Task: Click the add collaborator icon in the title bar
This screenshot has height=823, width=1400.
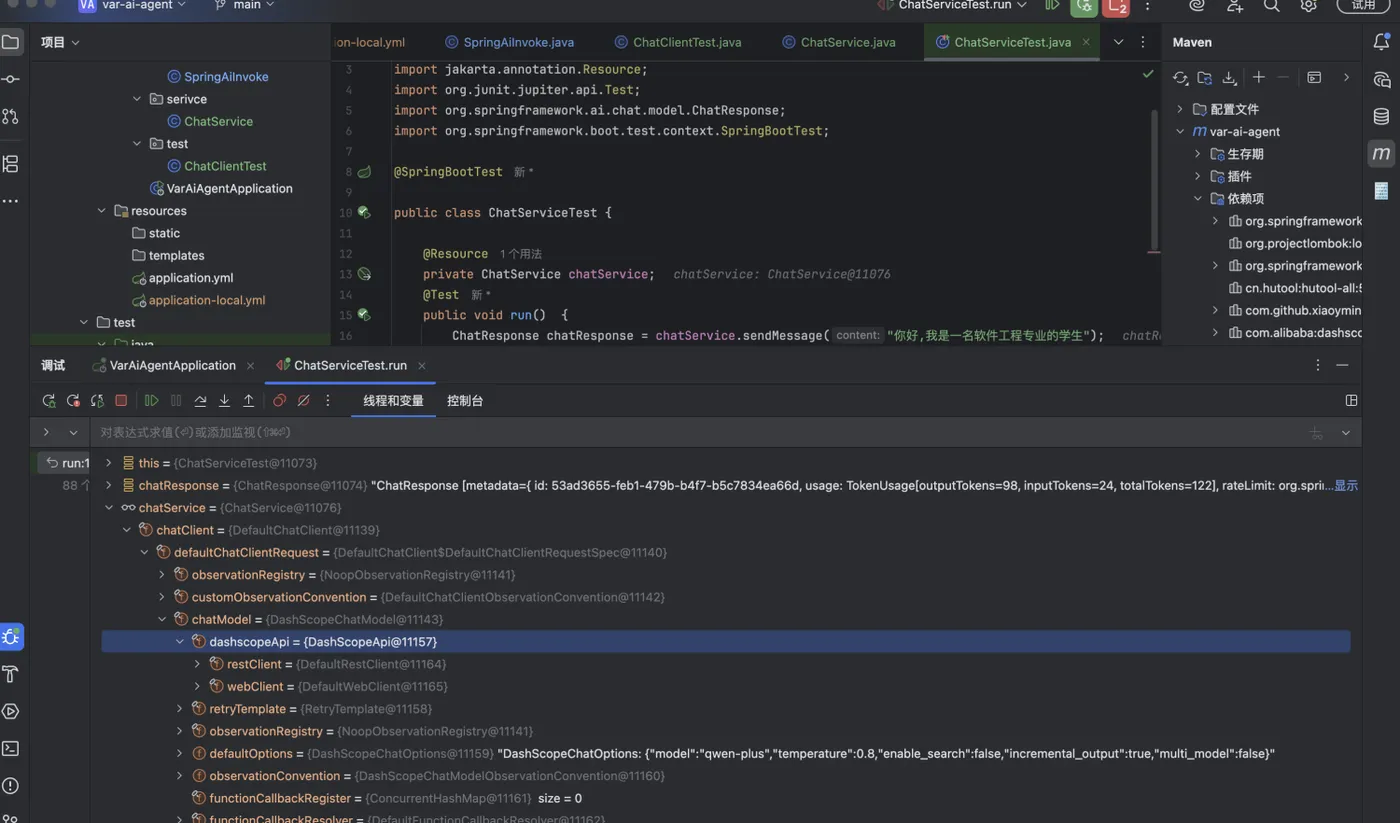Action: [x=1235, y=6]
